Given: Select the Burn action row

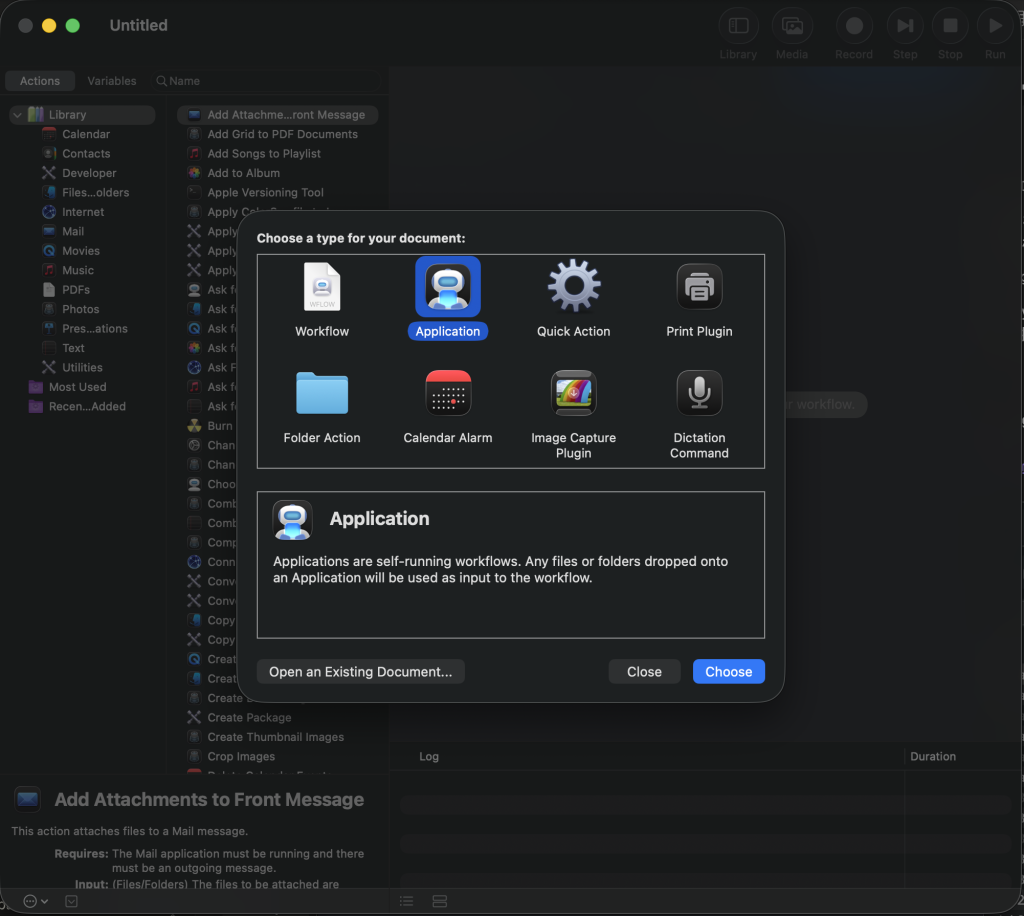Looking at the screenshot, I should (x=210, y=426).
